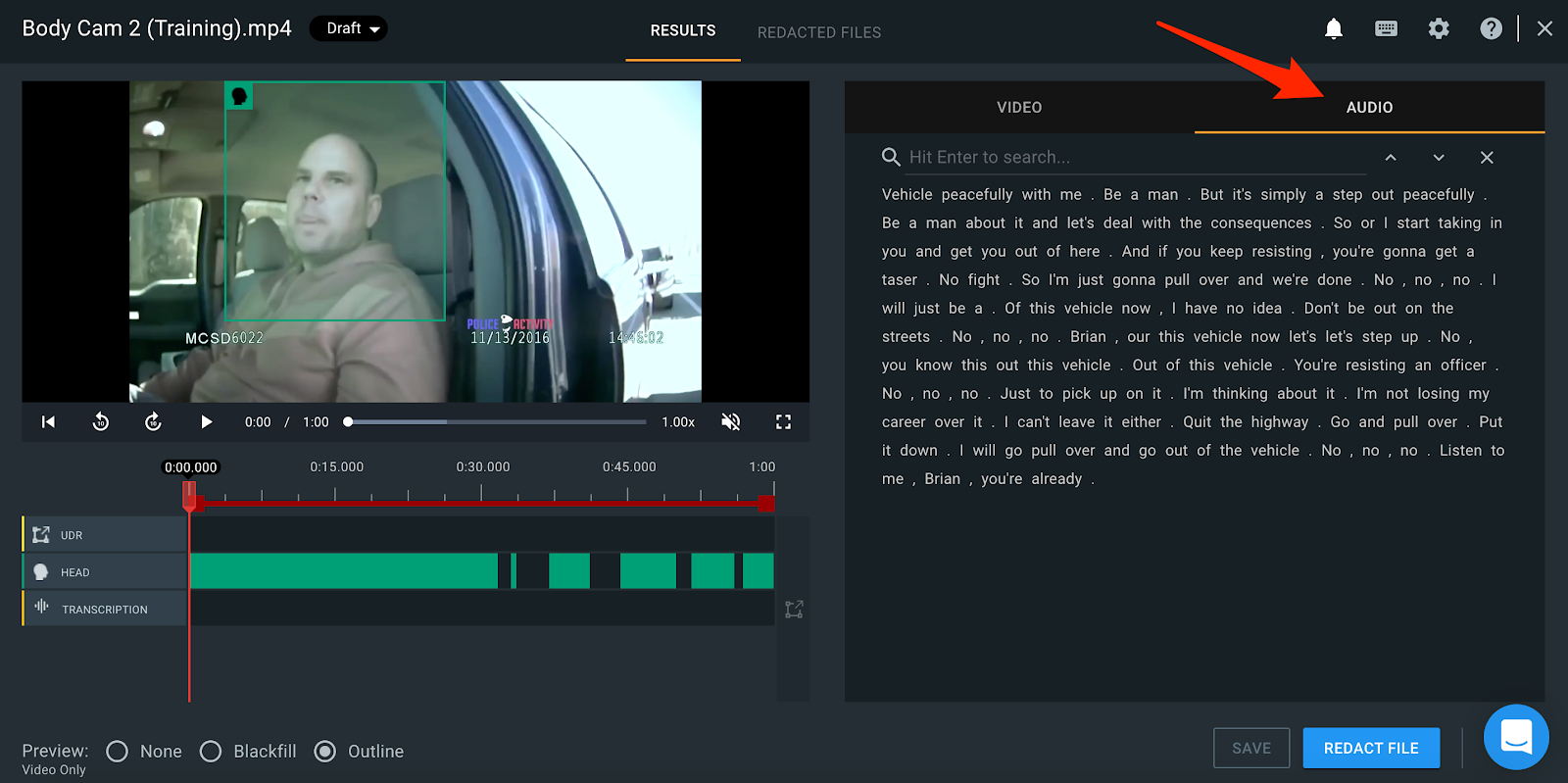
Task: Click the Redact File button
Action: pos(1371,748)
